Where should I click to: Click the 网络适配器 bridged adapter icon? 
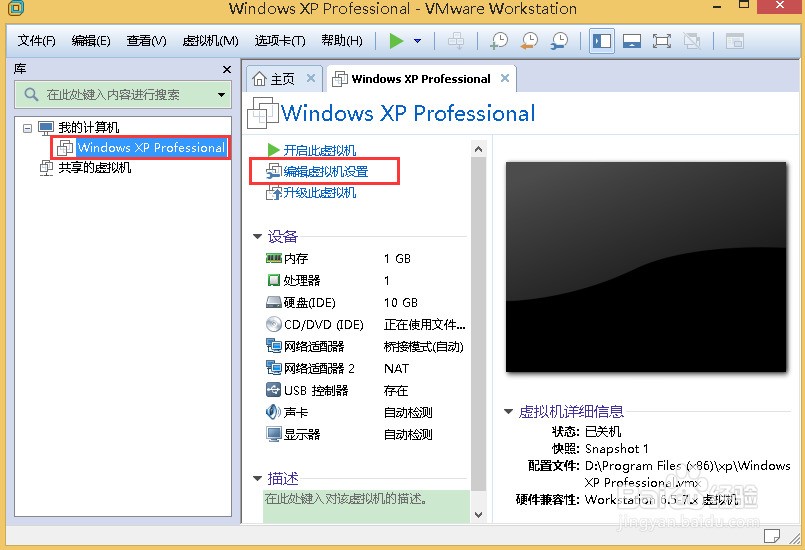(274, 346)
